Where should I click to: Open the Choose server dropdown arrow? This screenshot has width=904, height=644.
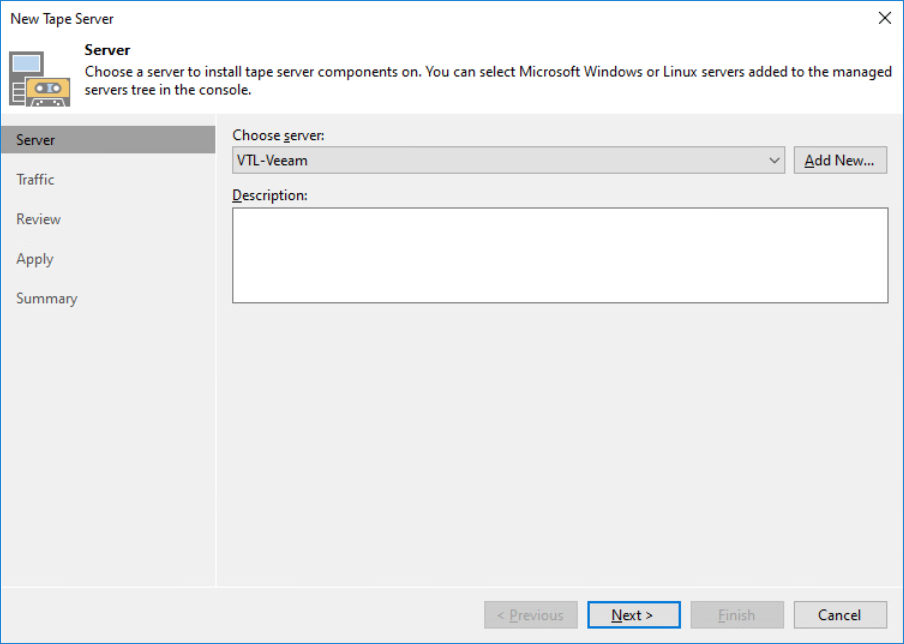point(774,160)
